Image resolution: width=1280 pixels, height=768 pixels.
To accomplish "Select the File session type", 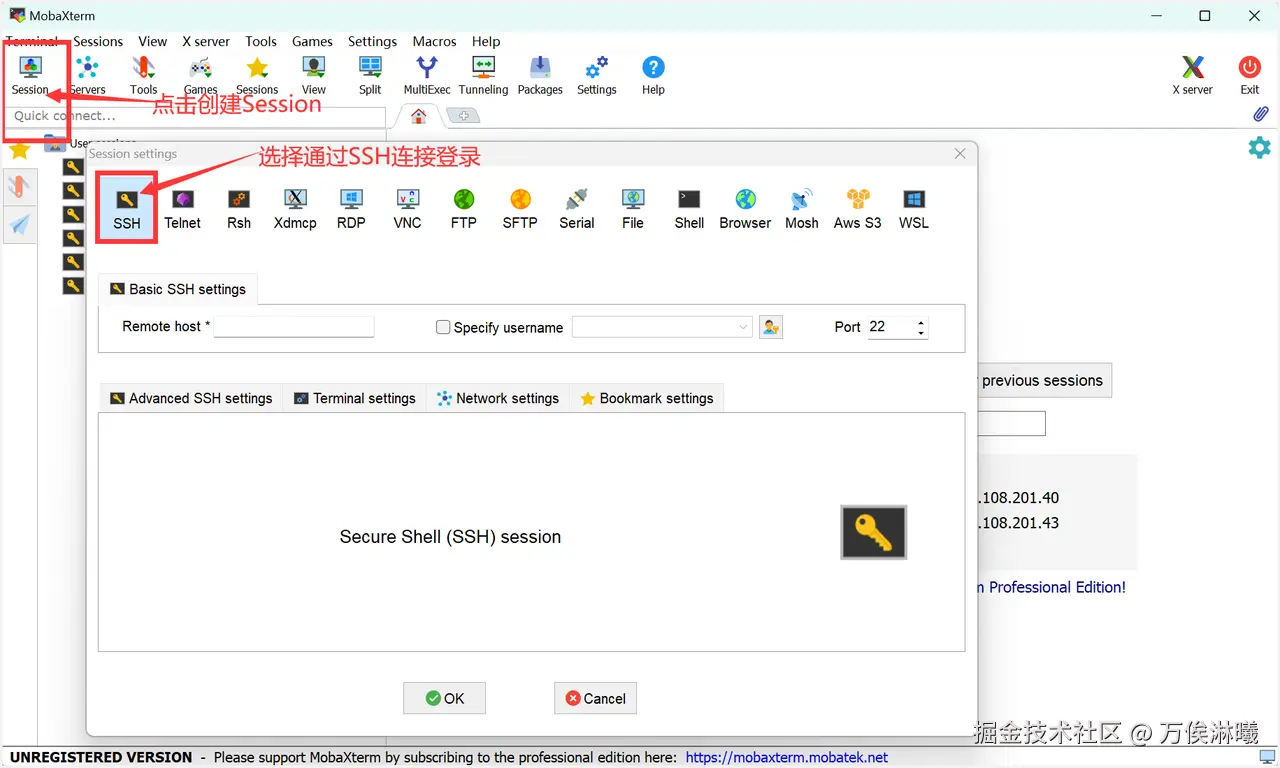I will click(x=633, y=208).
